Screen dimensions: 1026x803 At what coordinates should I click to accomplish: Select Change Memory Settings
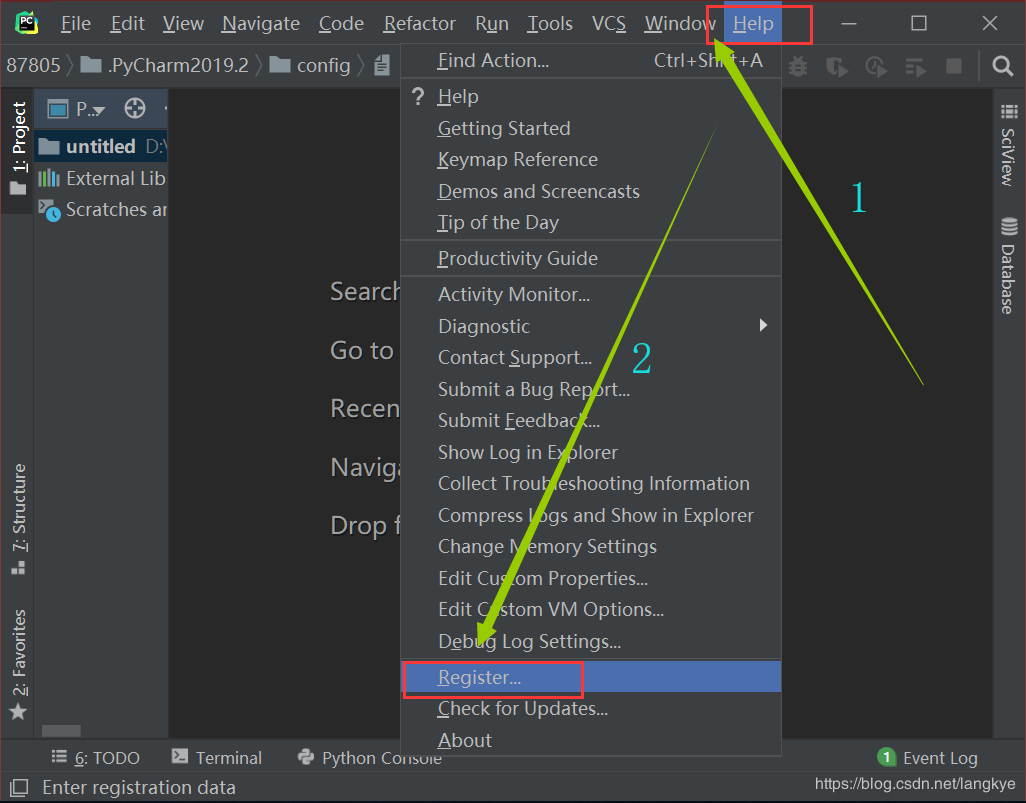pos(591,546)
